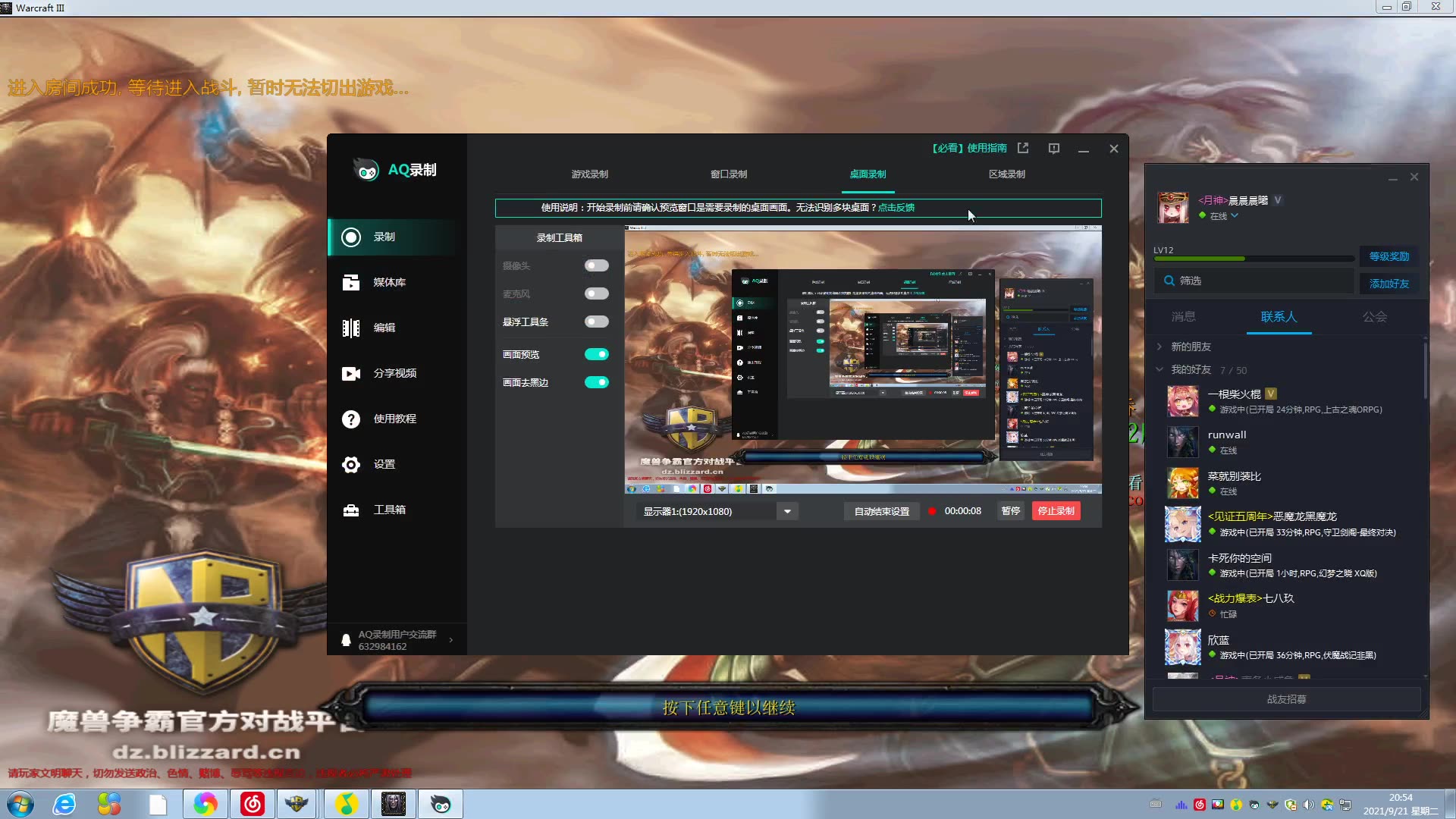Click the 暂停 pause button
Viewport: 1456px width, 819px height.
[1010, 511]
